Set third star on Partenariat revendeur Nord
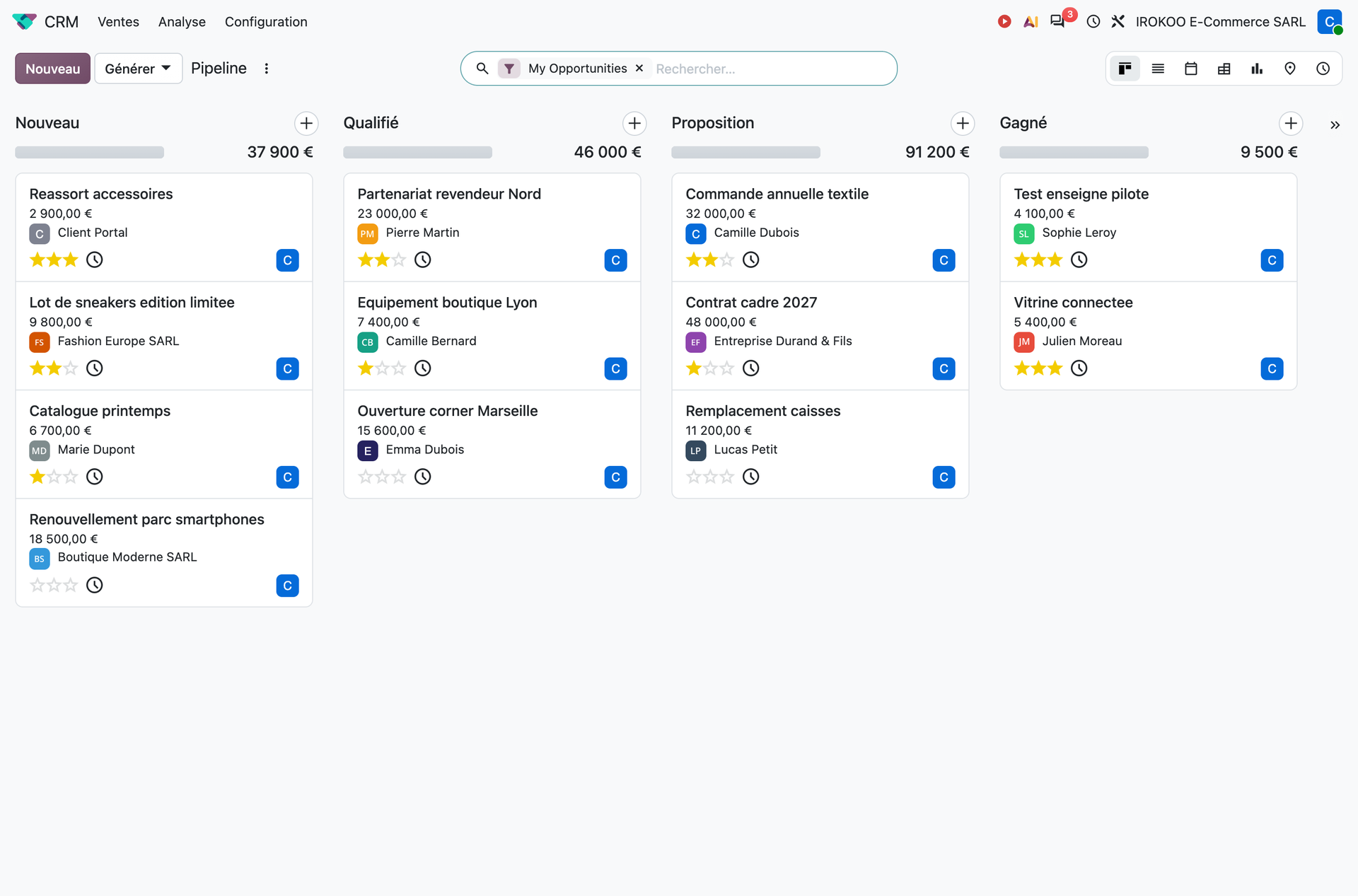 click(399, 260)
